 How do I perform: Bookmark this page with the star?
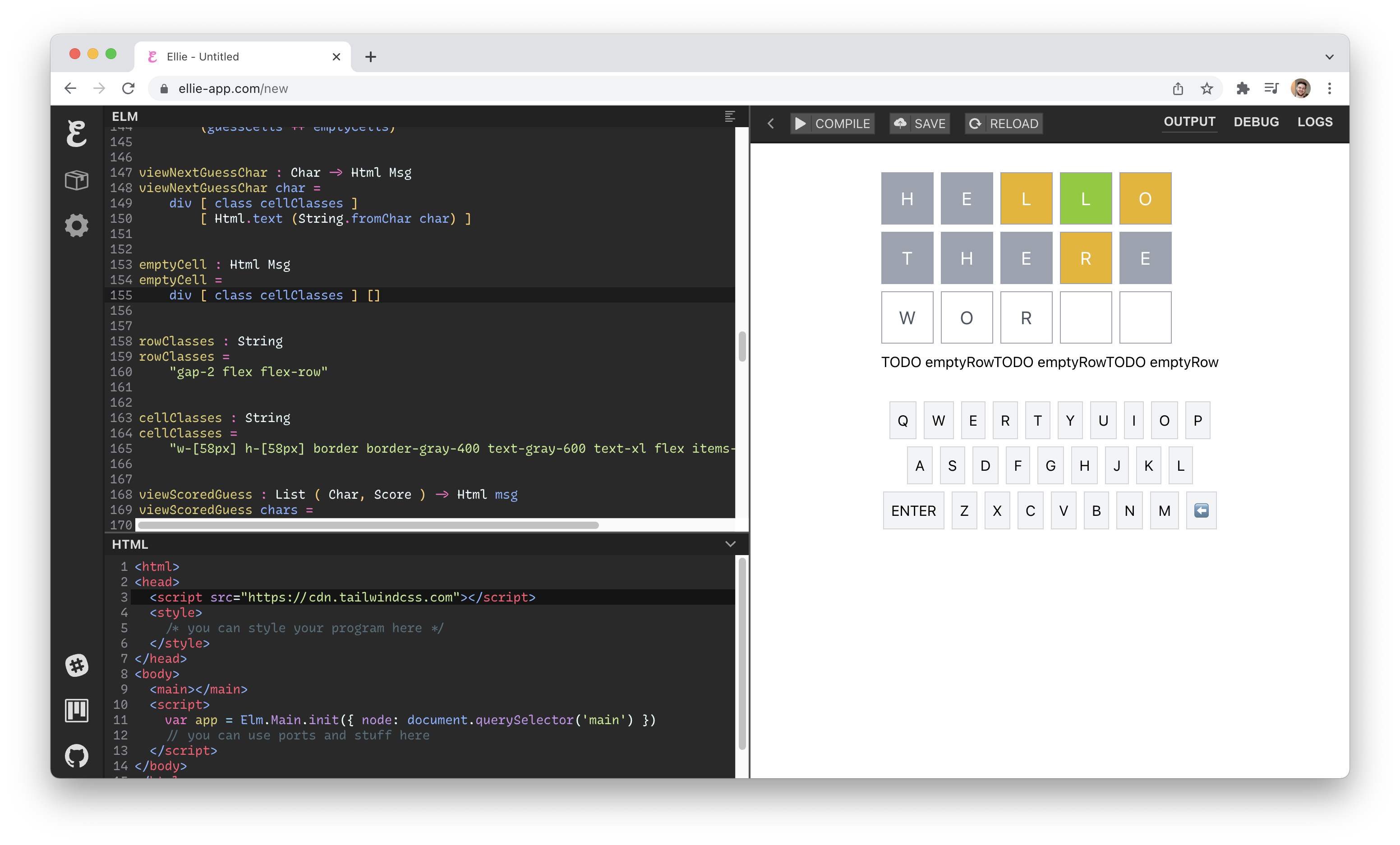click(x=1206, y=88)
